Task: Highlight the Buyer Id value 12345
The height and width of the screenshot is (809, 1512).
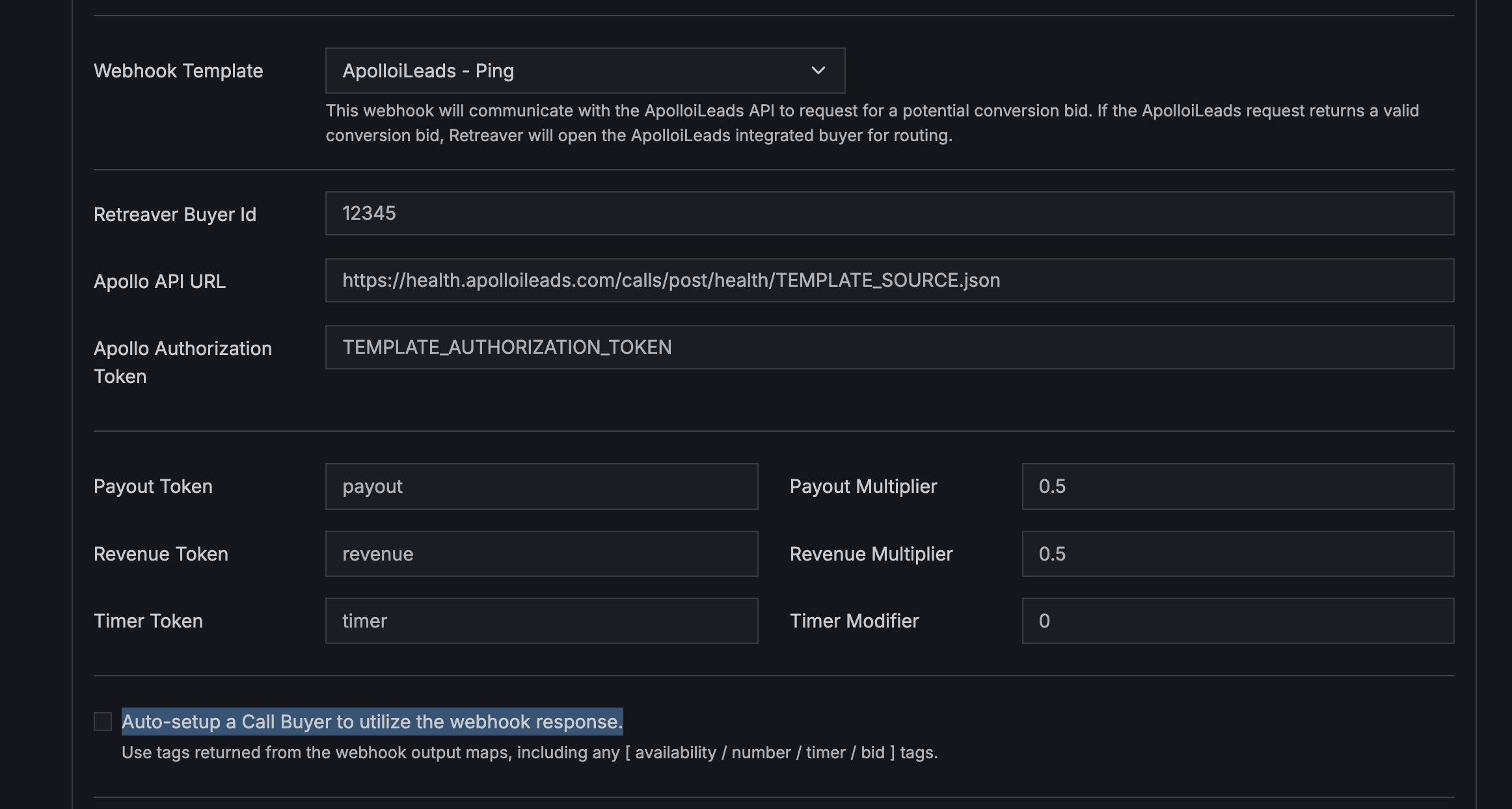Action: click(x=370, y=213)
